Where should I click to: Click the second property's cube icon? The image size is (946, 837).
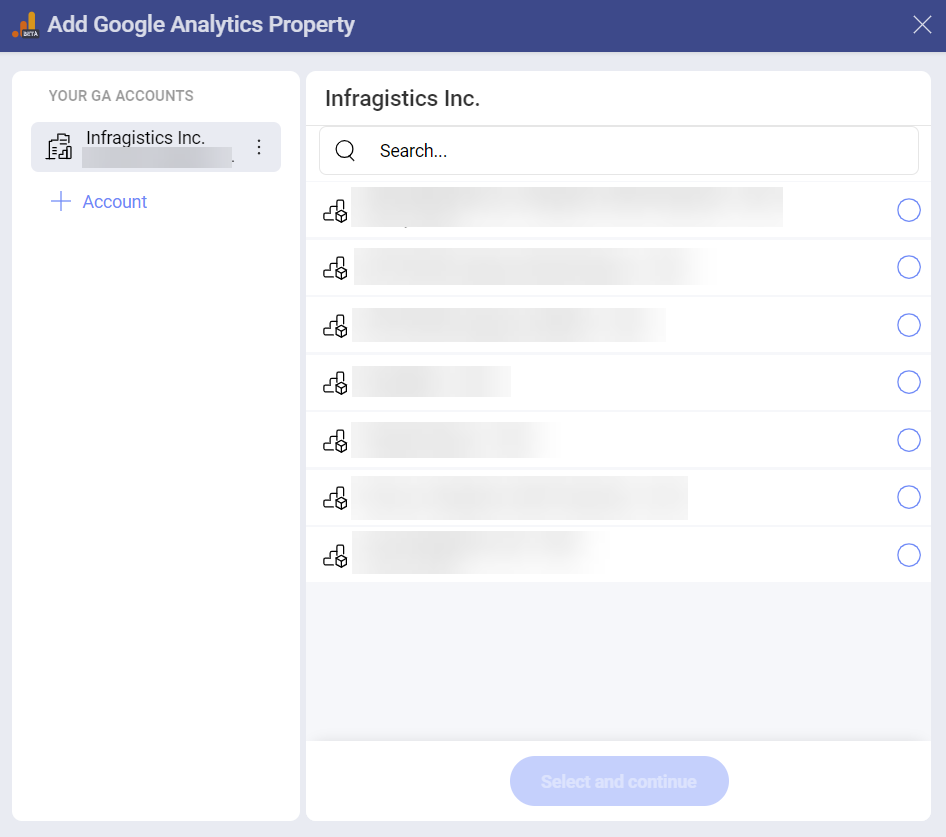(x=335, y=268)
